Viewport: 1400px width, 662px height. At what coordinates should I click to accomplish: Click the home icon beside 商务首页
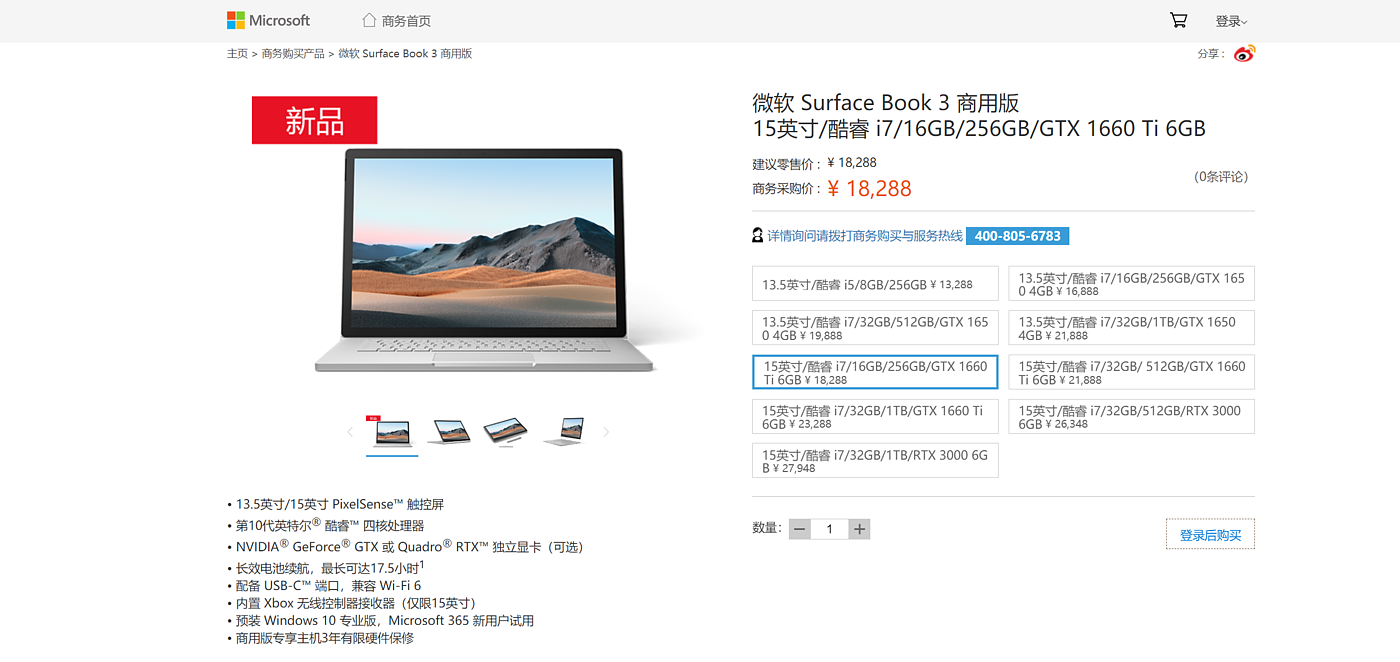(369, 20)
